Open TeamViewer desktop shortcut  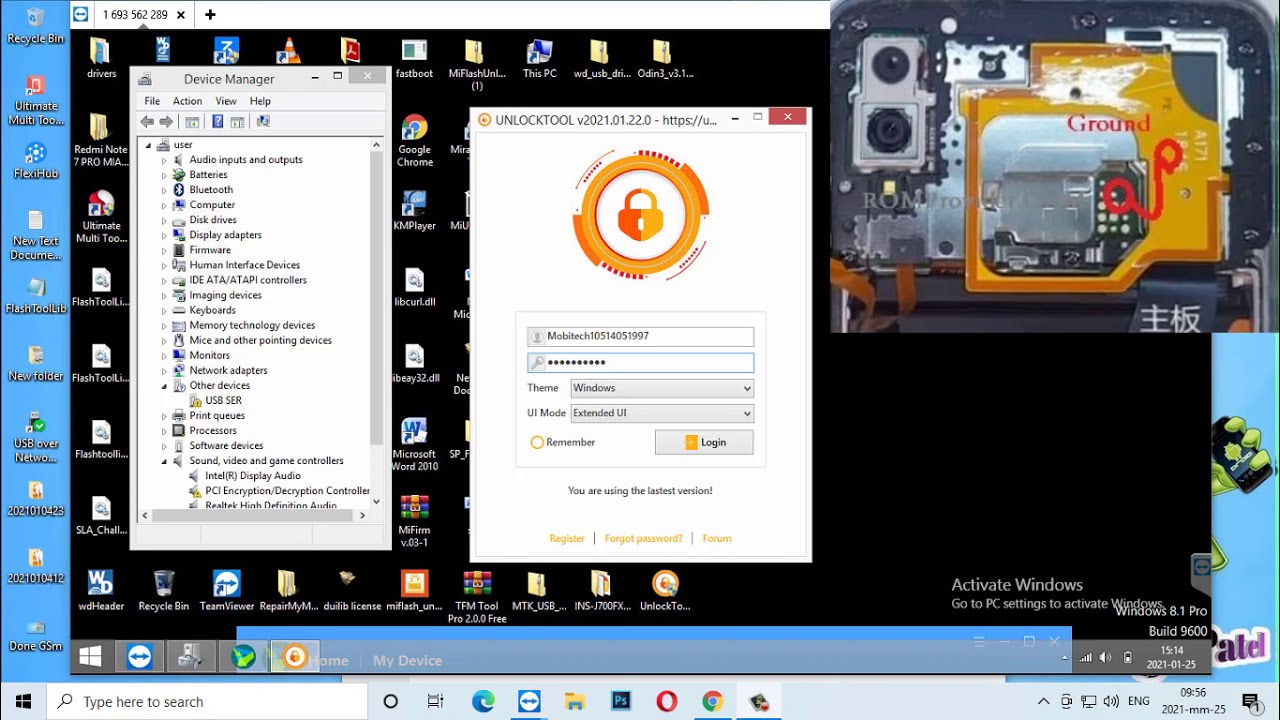pyautogui.click(x=227, y=590)
